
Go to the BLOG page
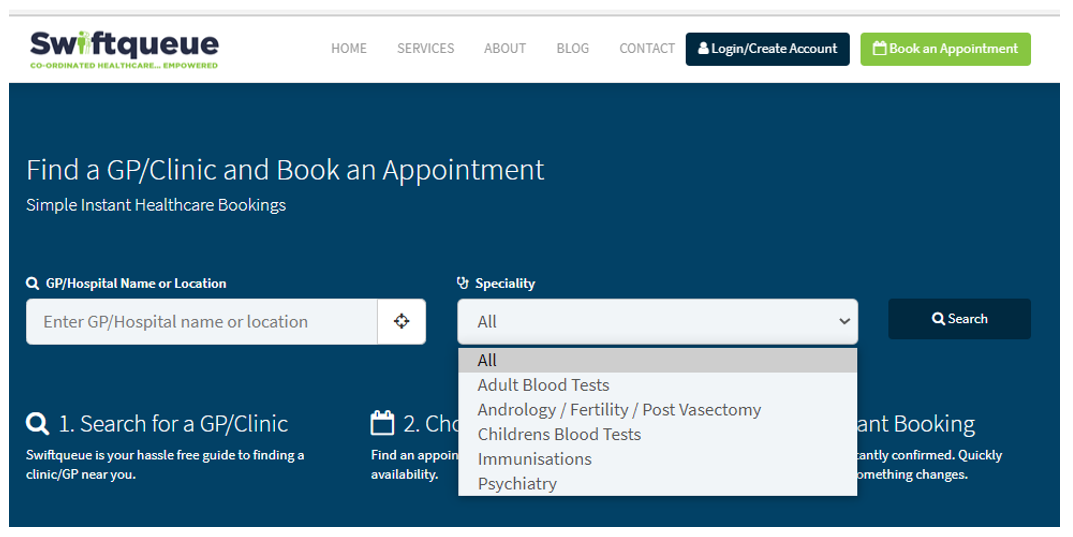pos(573,49)
